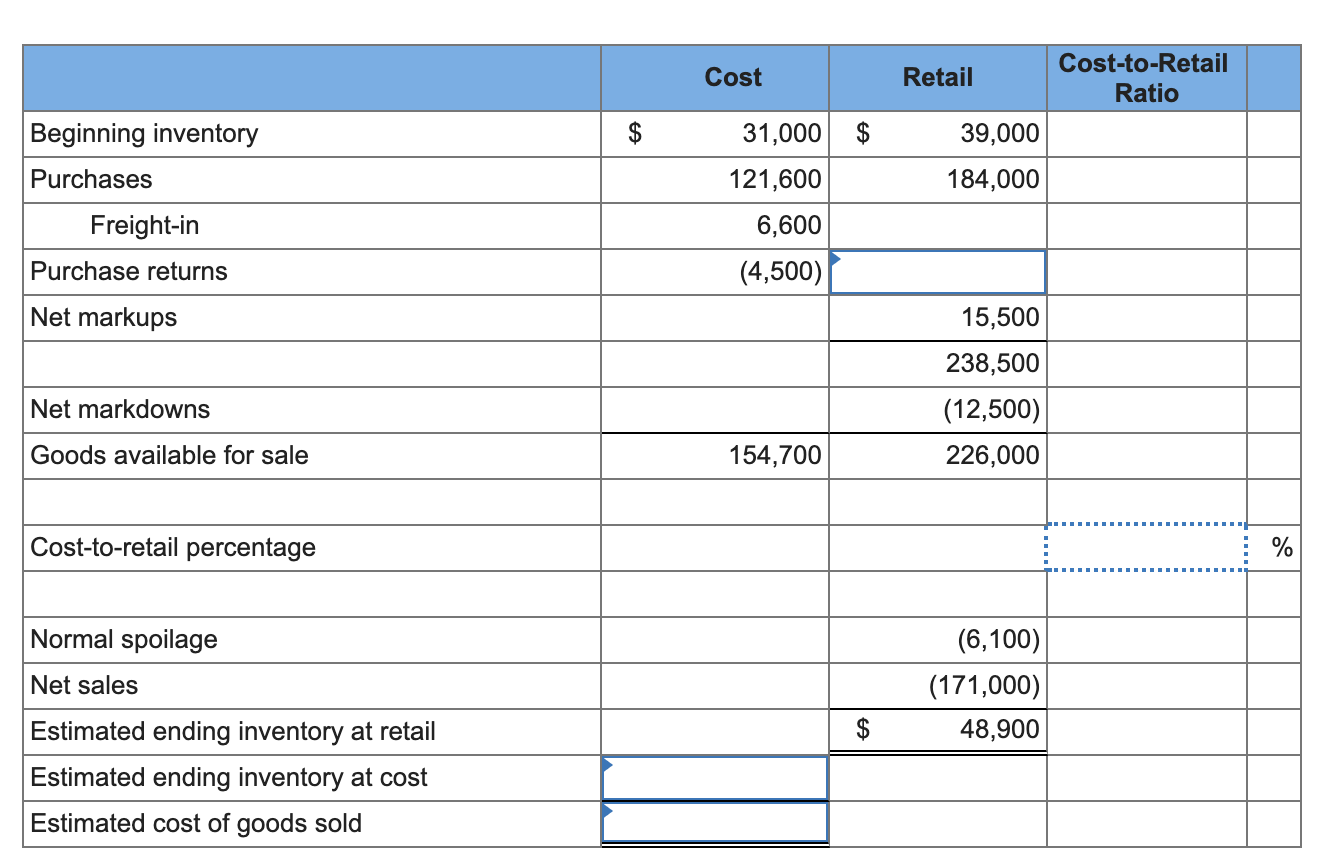Select the Goods available for sale label
The width and height of the screenshot is (1332, 866).
[170, 456]
